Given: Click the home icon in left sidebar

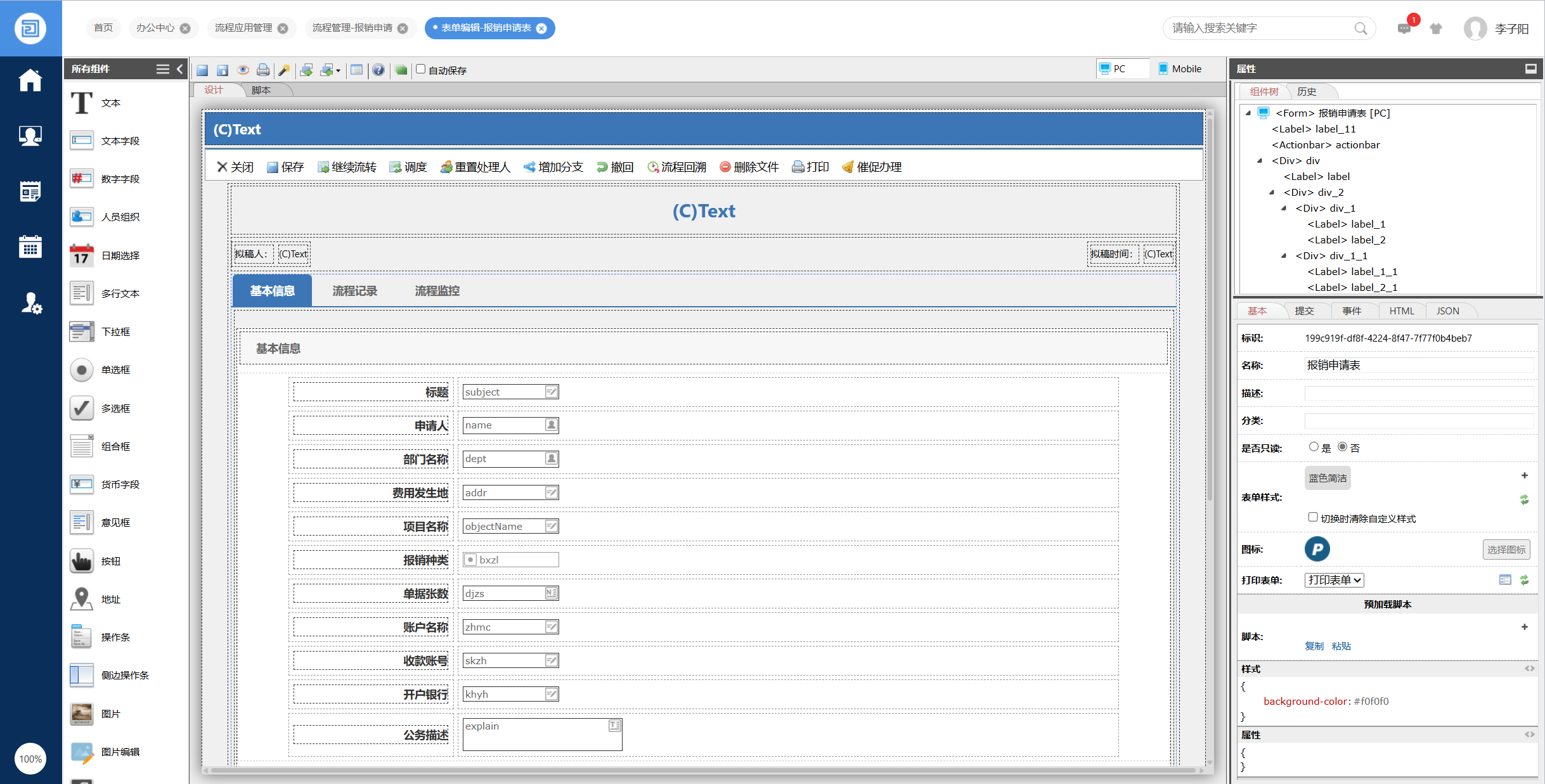Looking at the screenshot, I should pos(30,80).
